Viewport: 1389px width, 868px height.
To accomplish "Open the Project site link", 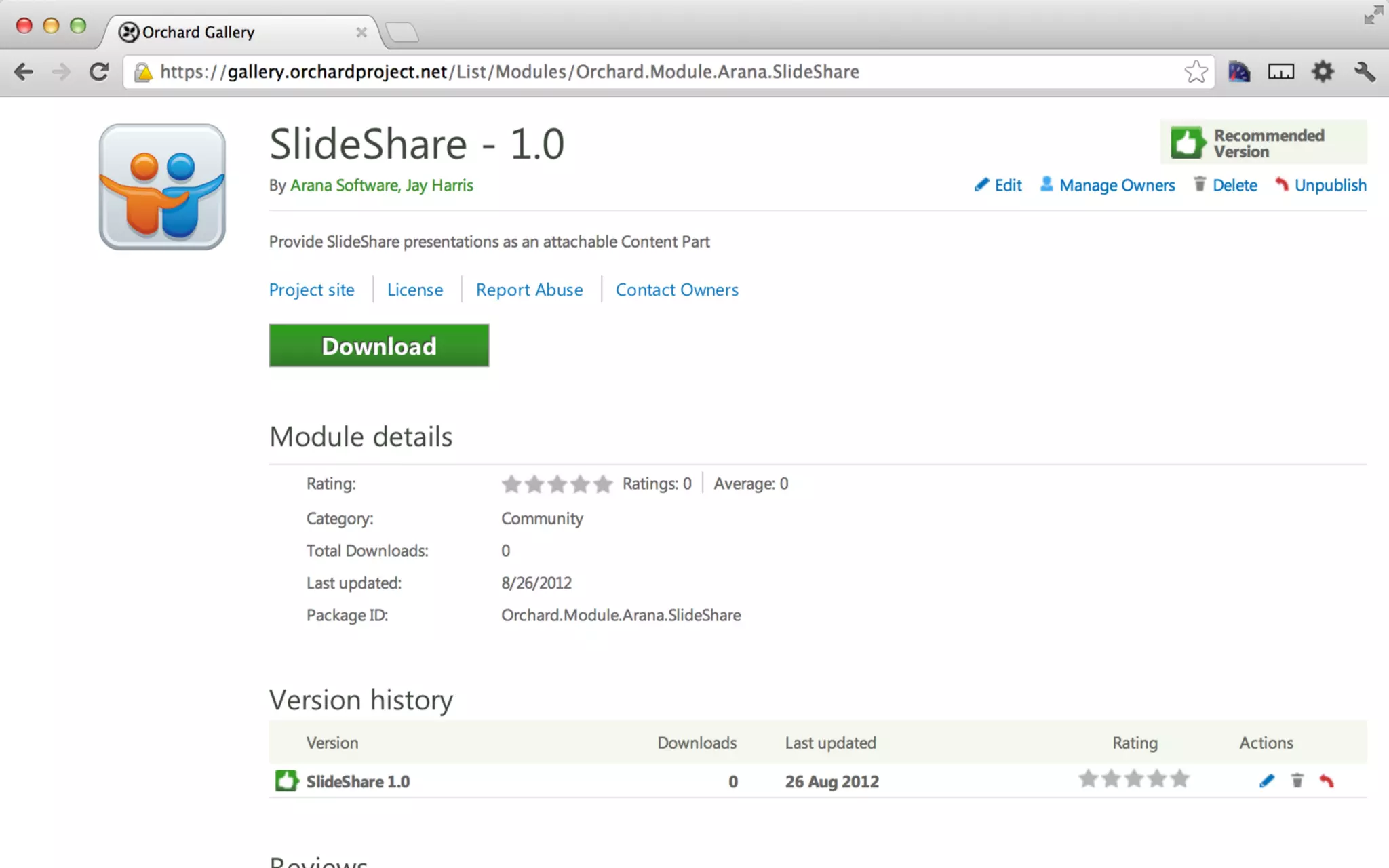I will pos(311,290).
